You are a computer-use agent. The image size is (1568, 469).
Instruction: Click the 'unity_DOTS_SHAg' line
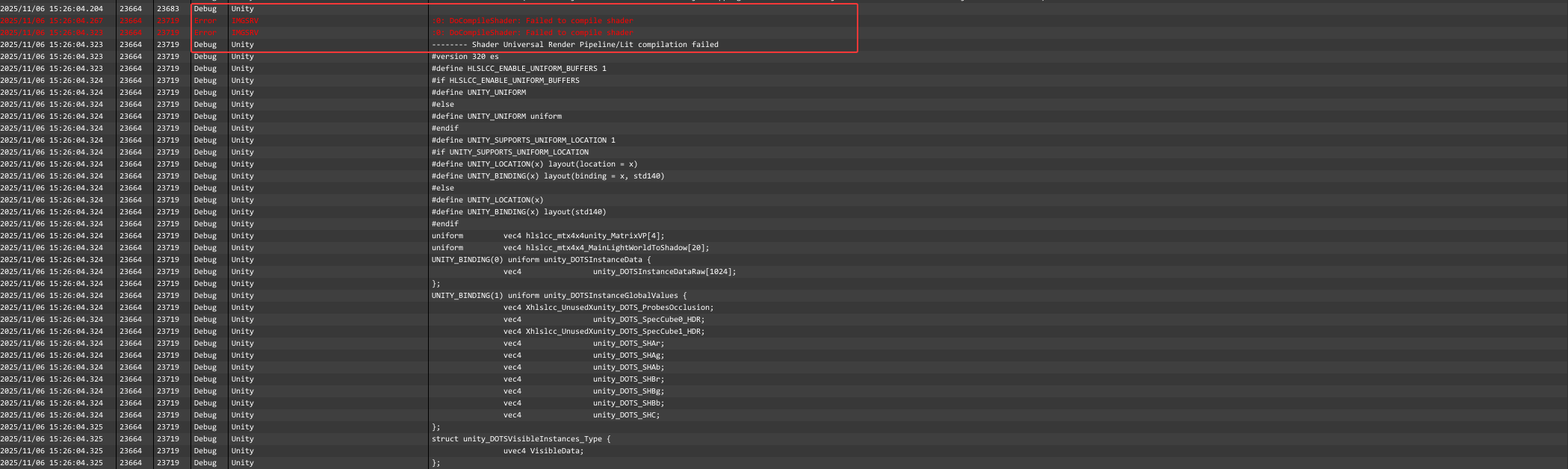584,355
